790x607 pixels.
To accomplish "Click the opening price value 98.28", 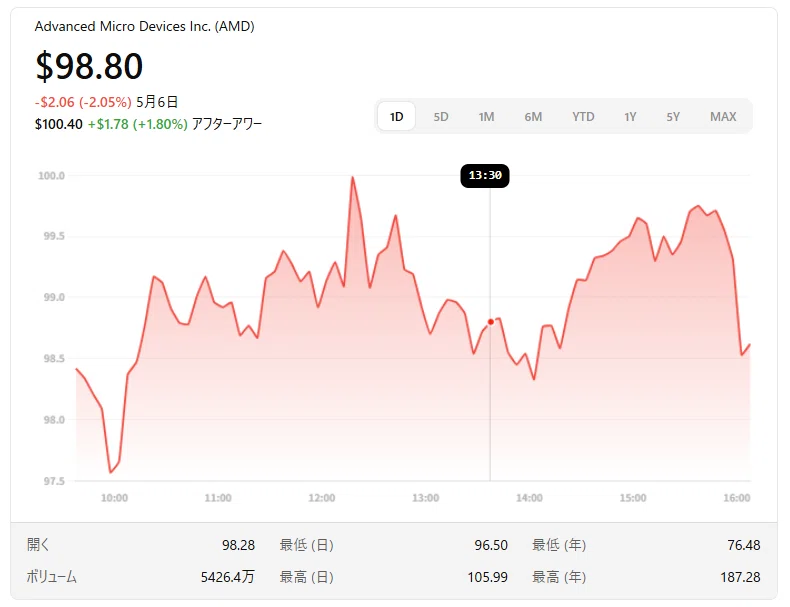I will 238,545.
